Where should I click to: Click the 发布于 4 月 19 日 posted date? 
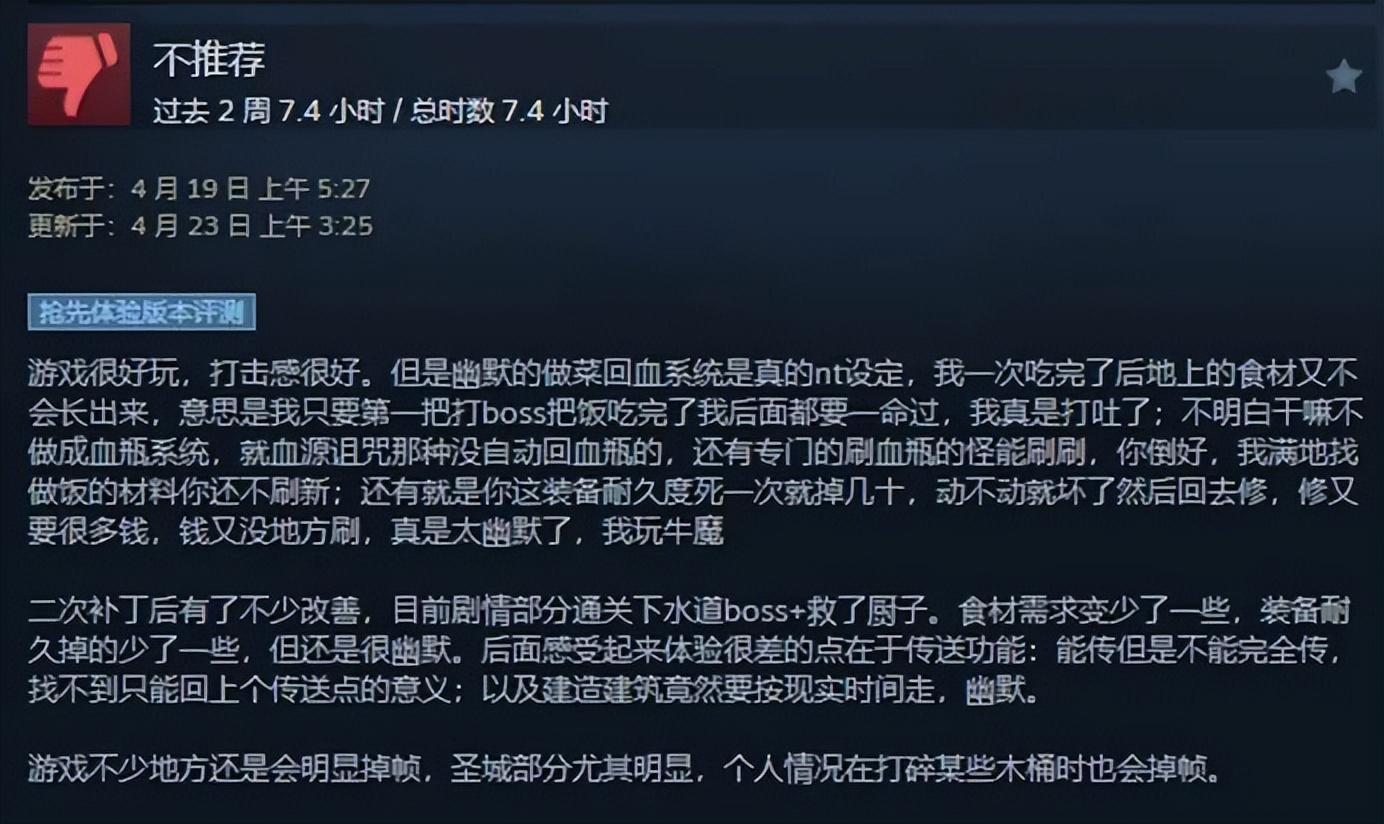pos(139,188)
